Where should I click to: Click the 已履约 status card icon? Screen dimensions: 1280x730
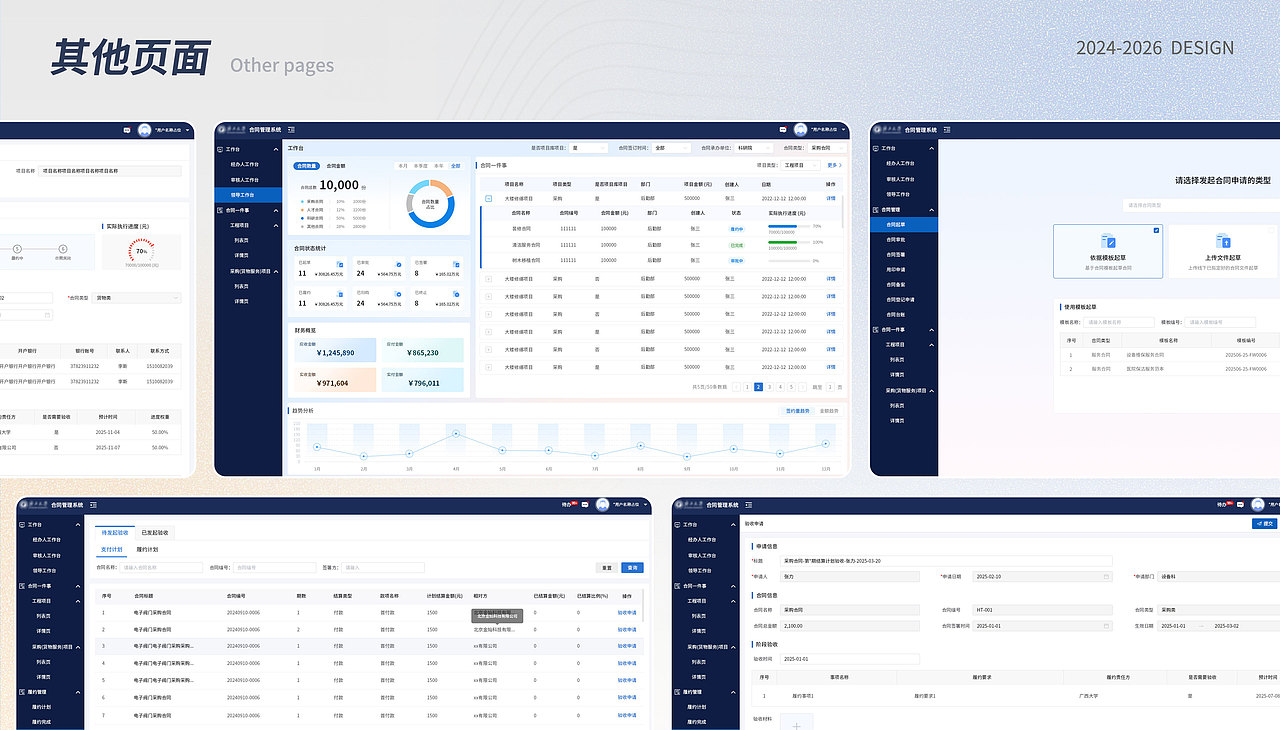click(341, 294)
